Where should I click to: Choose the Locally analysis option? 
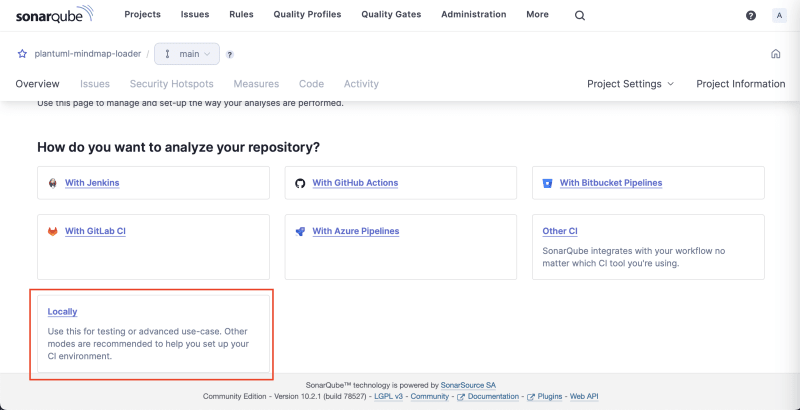[62, 312]
